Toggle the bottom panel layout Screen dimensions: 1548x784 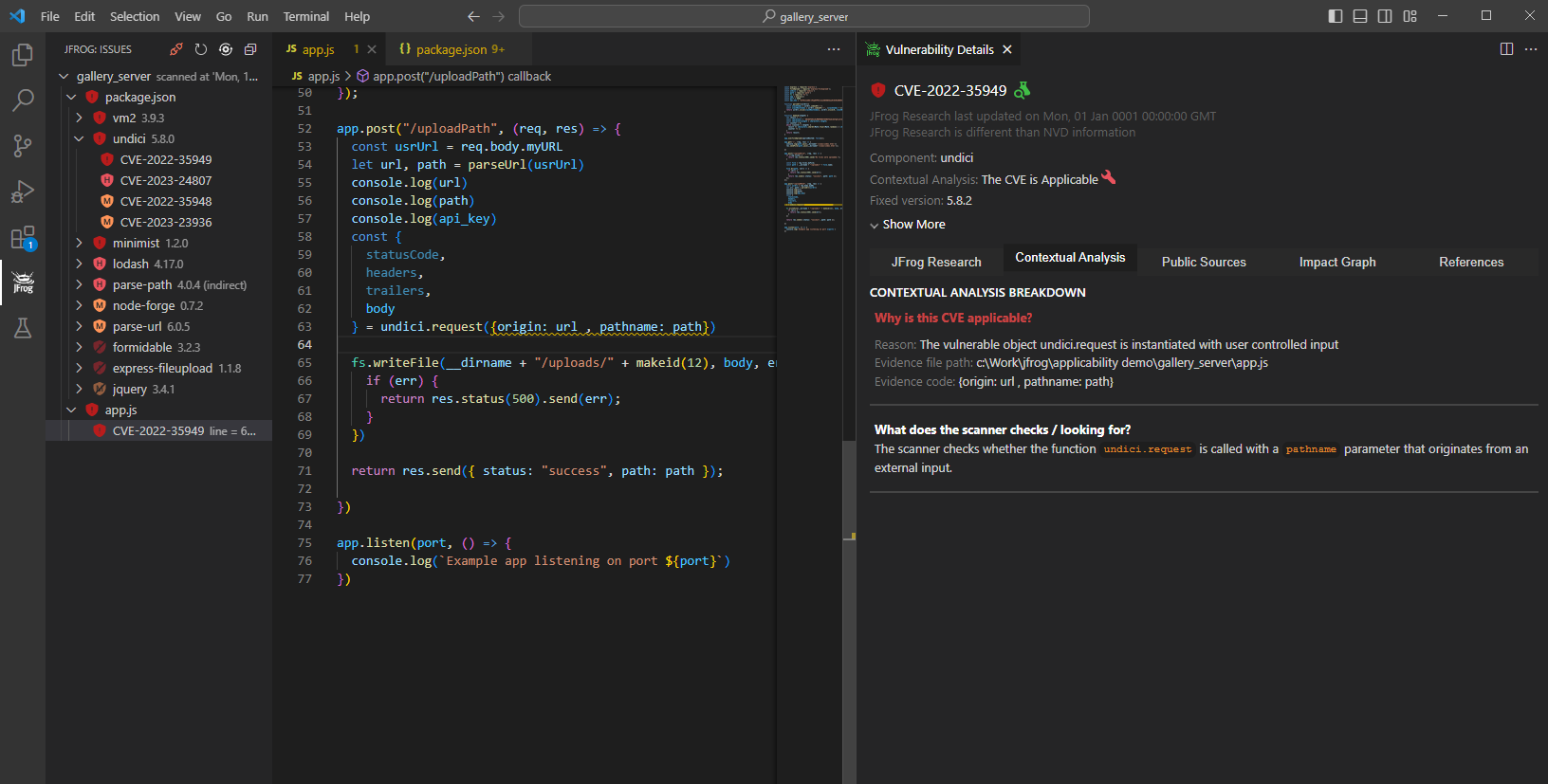(1360, 16)
